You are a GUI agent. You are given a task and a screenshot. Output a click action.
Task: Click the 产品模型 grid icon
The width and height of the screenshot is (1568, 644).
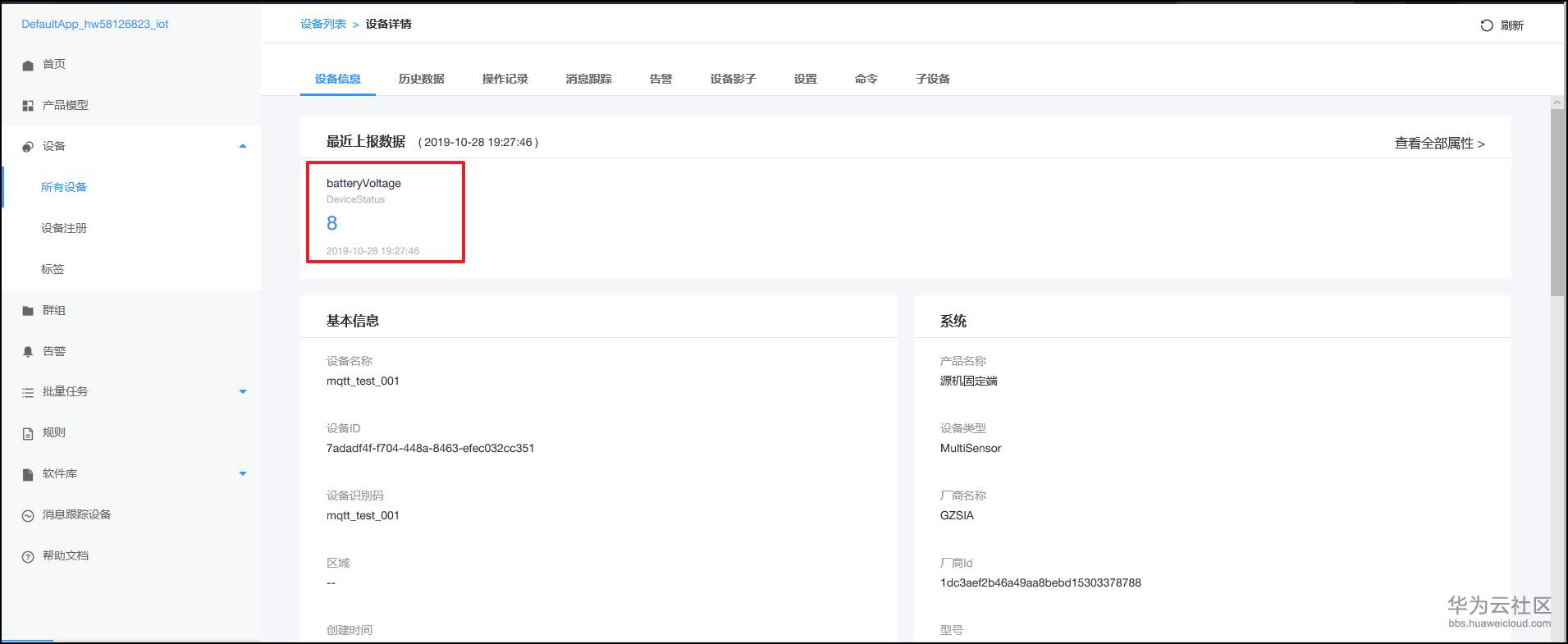tap(28, 106)
